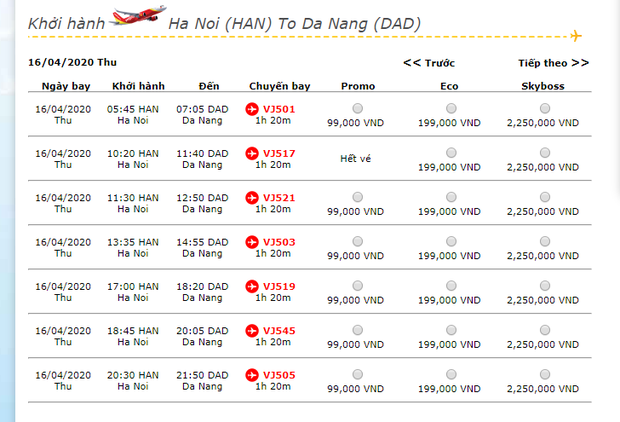Click the red plane icon beside VJ519
620x422 pixels.
click(x=252, y=286)
